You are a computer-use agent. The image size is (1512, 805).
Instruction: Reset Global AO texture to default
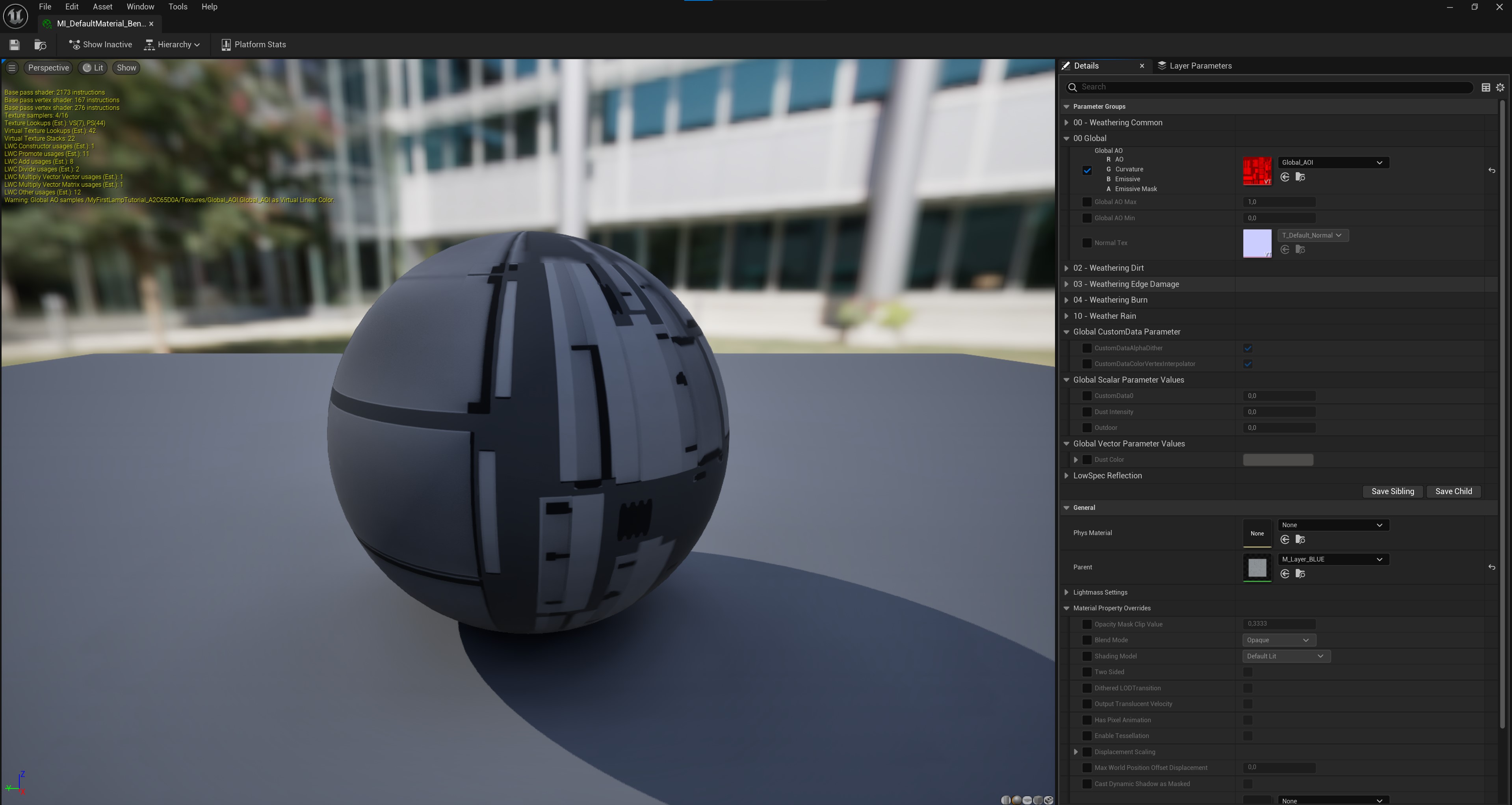pyautogui.click(x=1492, y=170)
